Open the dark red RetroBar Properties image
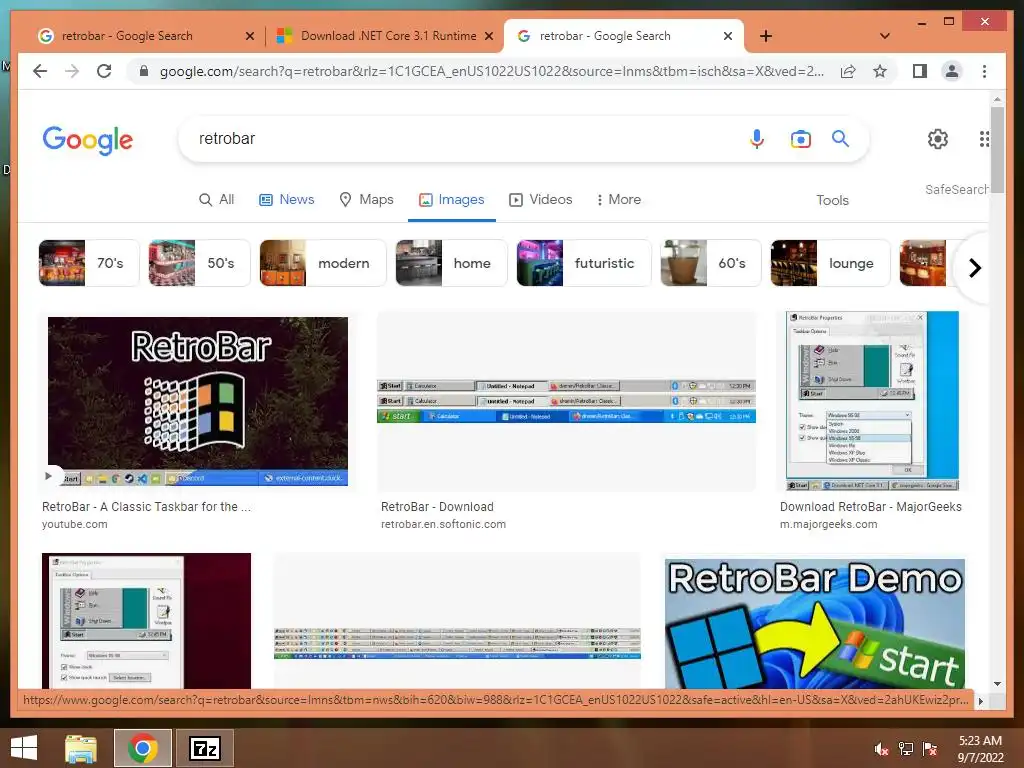 click(146, 621)
